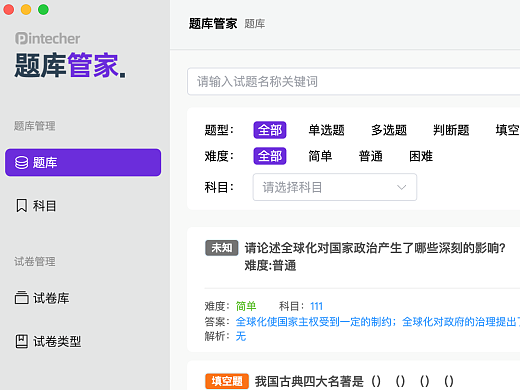Click the 题库 breadcrumb in the header
Screen dimensions: 520x390
point(255,24)
